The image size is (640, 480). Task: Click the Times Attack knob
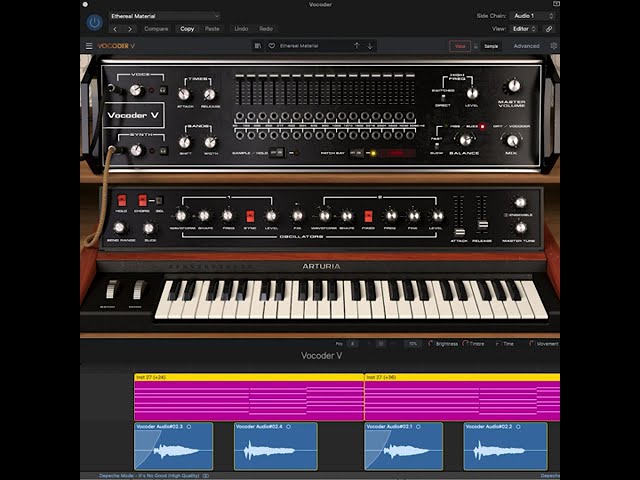184,94
